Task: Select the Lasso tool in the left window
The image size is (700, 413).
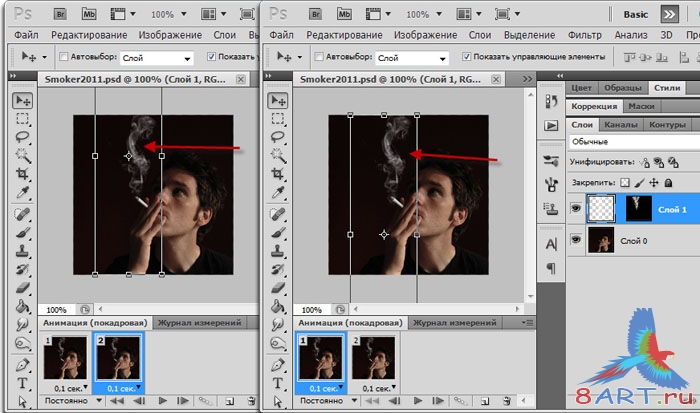Action: tap(22, 137)
